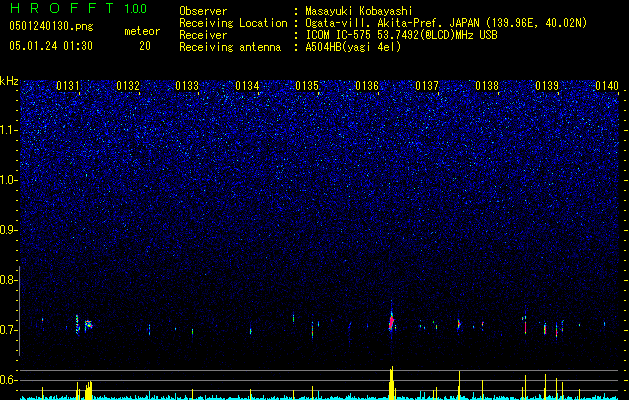Click the bright meteor echo just after 0136
Screen dimensions: 629x400
[x=392, y=320]
